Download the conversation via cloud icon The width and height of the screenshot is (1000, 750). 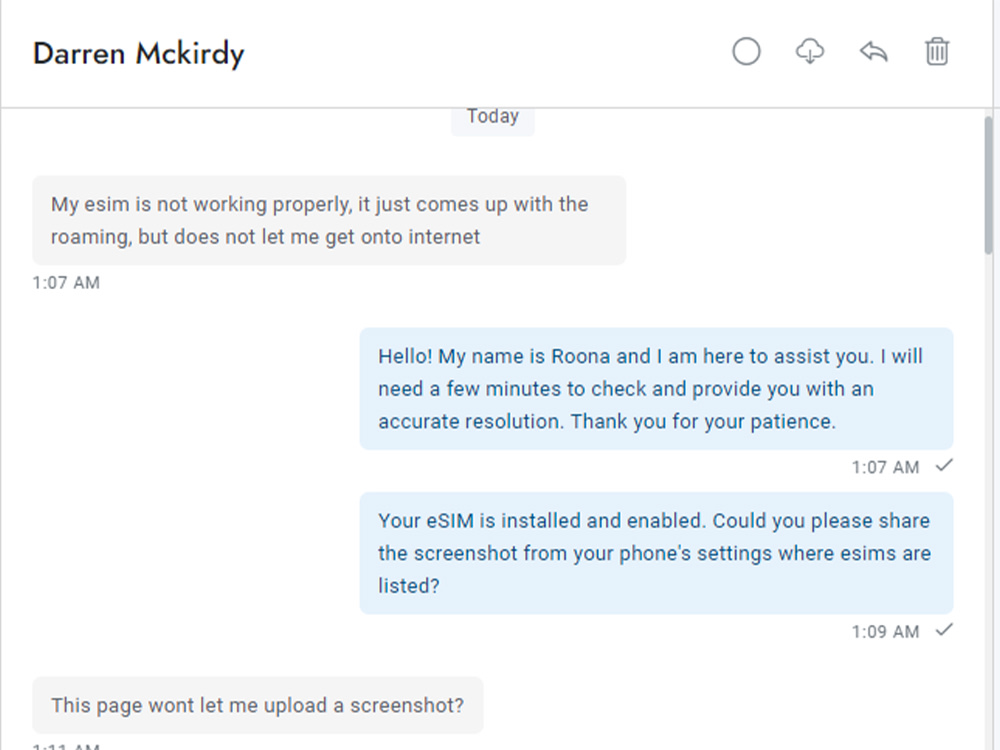pos(810,52)
